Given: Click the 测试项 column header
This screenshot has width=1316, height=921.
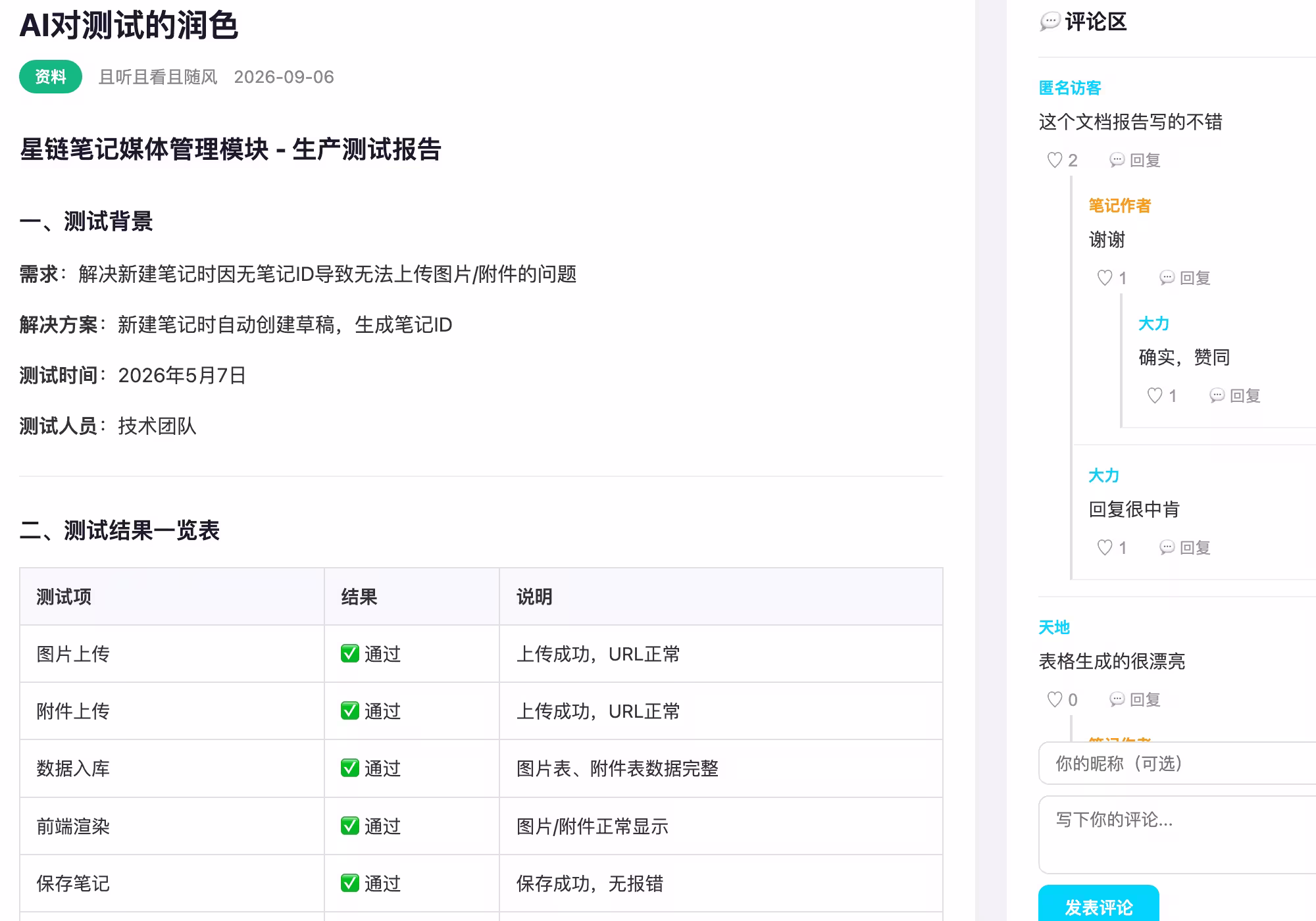Looking at the screenshot, I should point(172,597).
